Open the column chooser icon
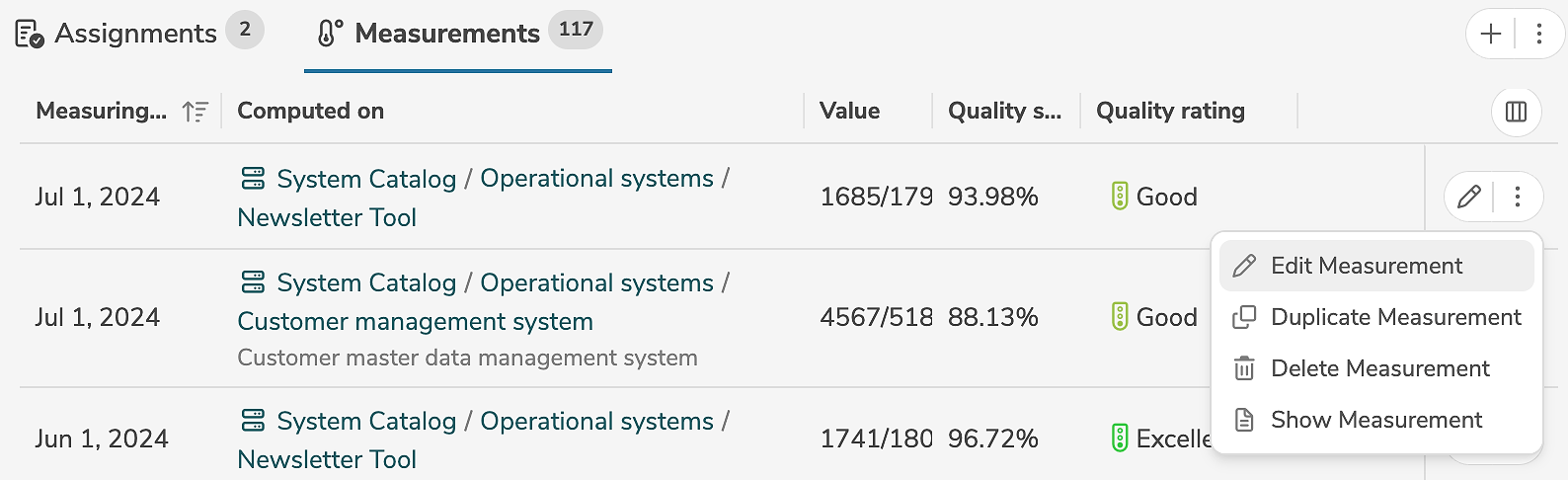The image size is (1568, 480). 1516,112
